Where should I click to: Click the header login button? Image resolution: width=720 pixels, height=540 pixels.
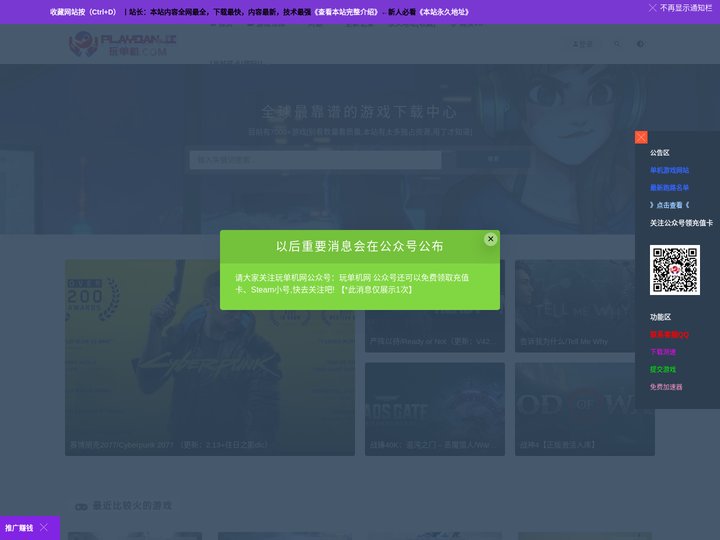click(582, 44)
